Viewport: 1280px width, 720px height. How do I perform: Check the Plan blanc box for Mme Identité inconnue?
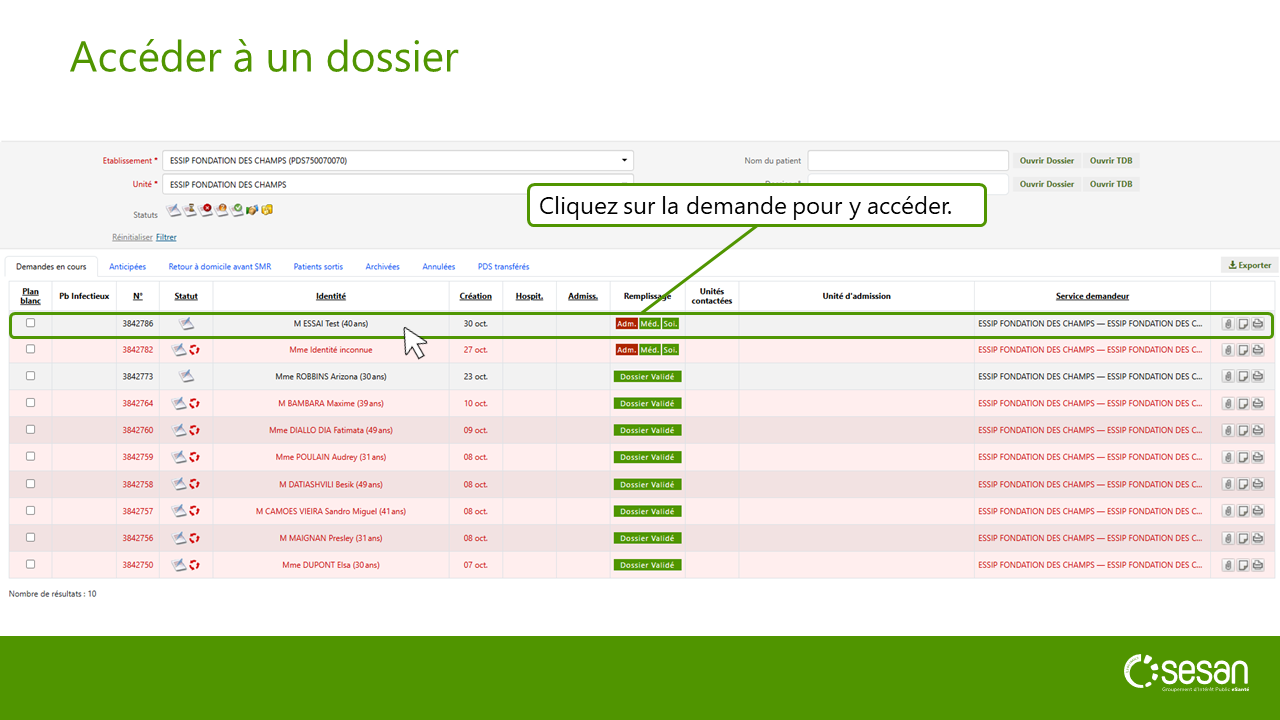pos(30,349)
